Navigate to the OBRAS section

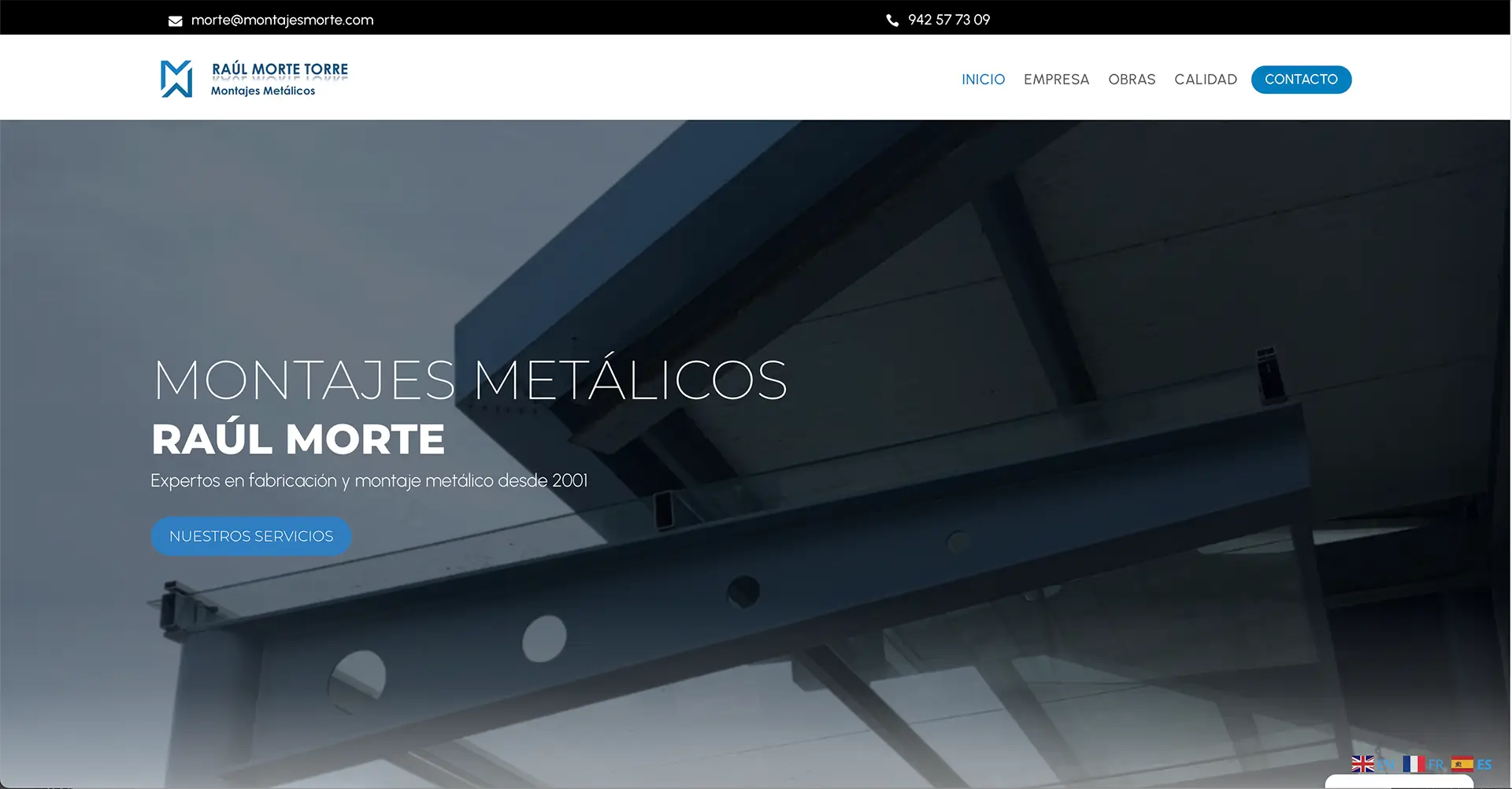pos(1132,80)
